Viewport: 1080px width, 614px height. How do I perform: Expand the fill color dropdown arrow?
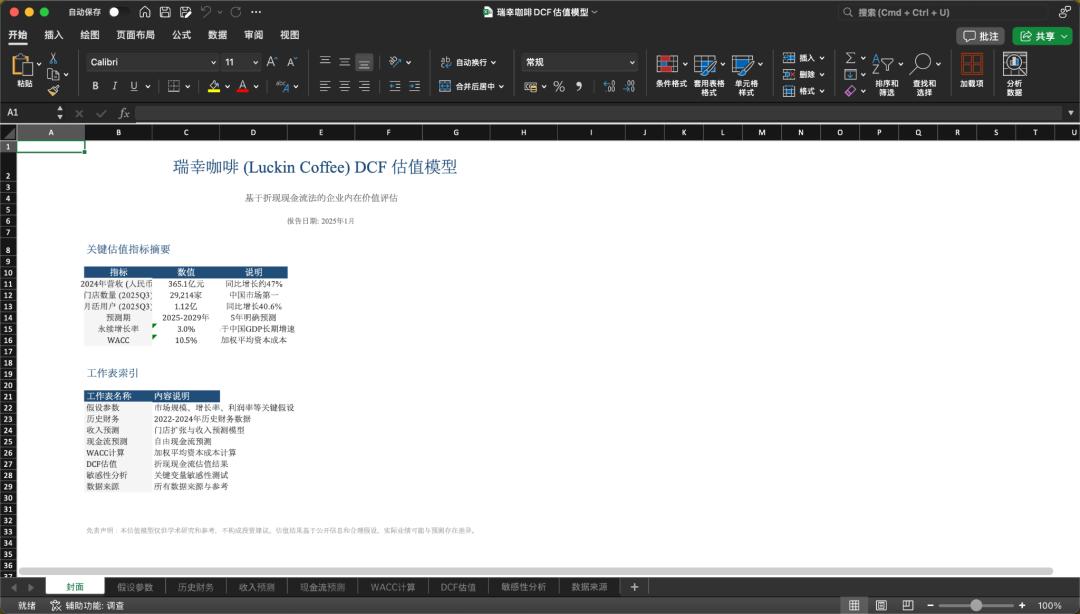pyautogui.click(x=227, y=87)
